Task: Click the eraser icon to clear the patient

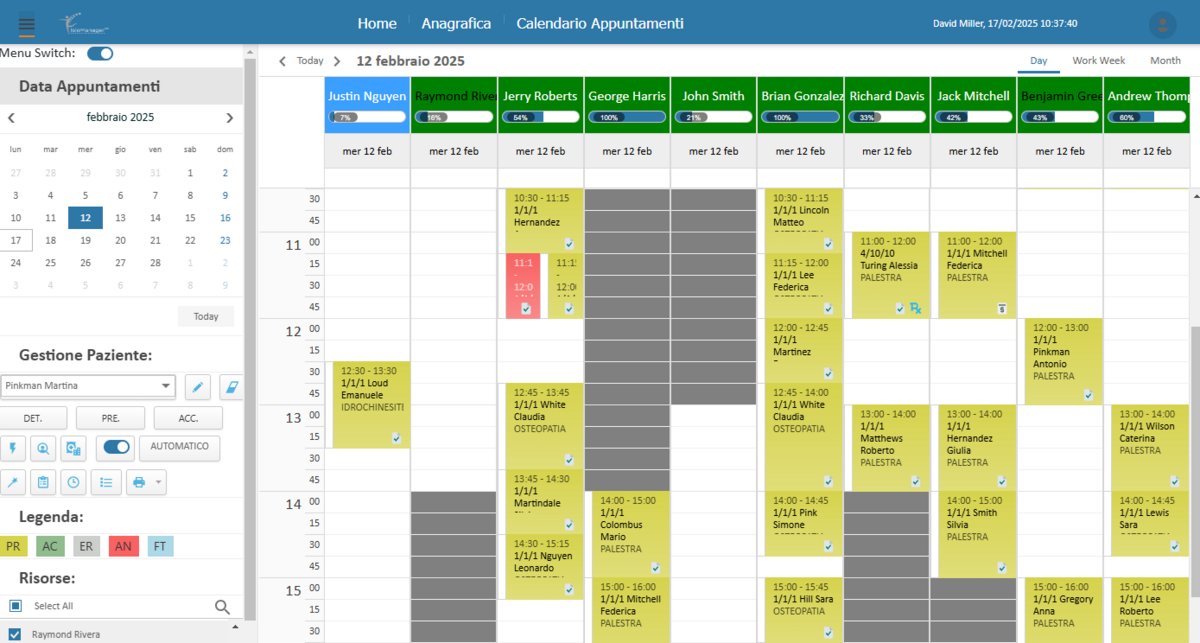Action: coord(231,387)
